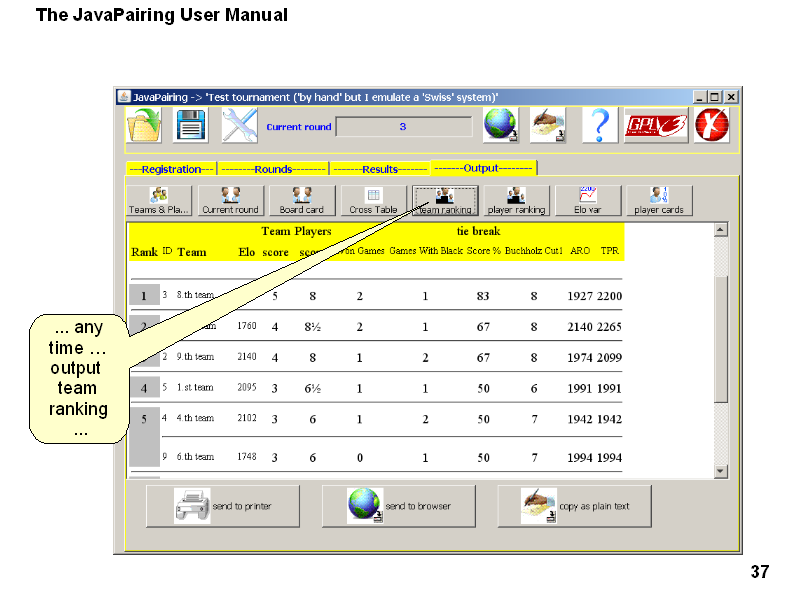
Task: Open the Elo var report
Action: (x=587, y=201)
